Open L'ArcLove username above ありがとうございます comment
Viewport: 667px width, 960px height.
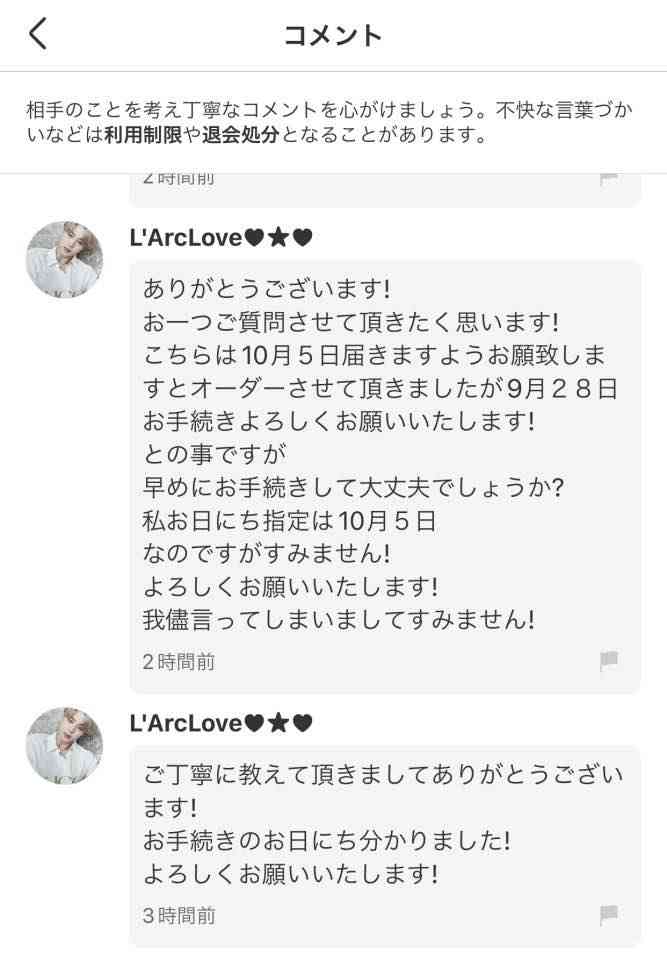tap(186, 238)
